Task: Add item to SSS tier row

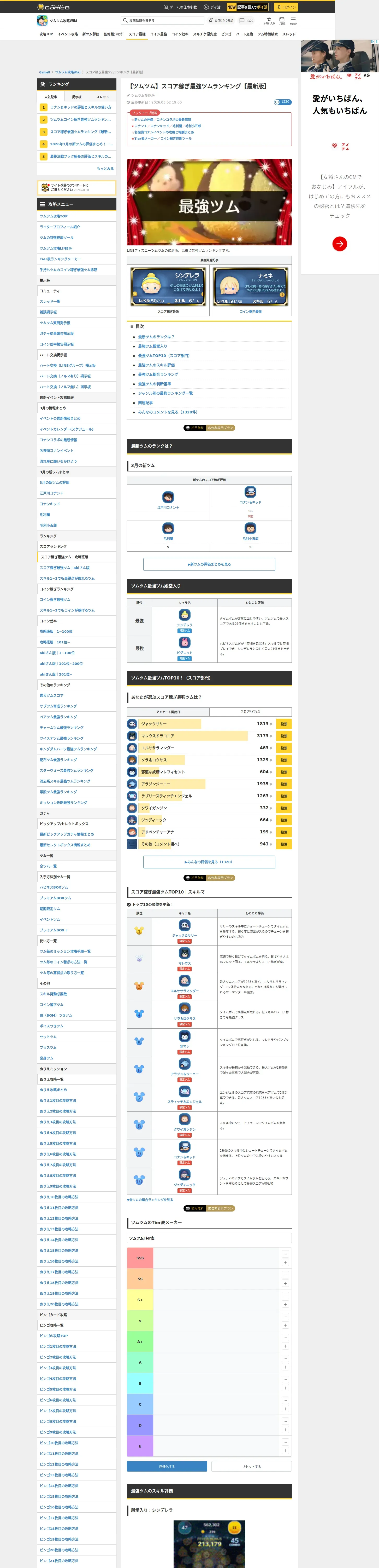Action: (x=285, y=1263)
